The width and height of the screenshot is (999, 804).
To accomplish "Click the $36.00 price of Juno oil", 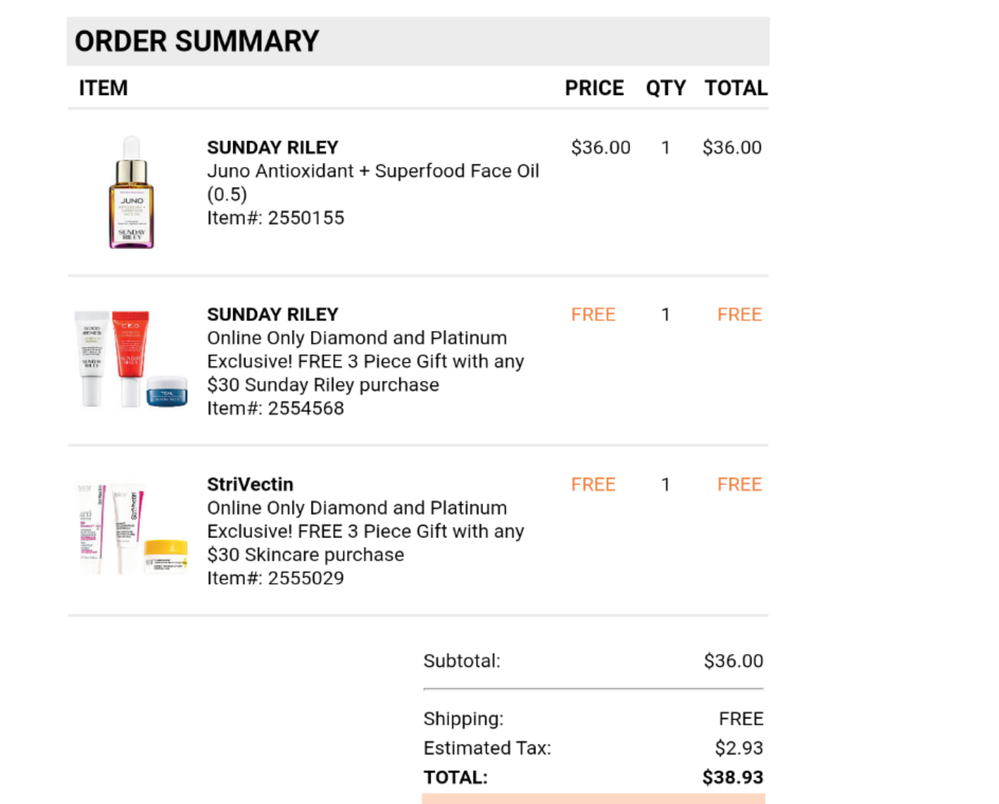I will (x=601, y=148).
